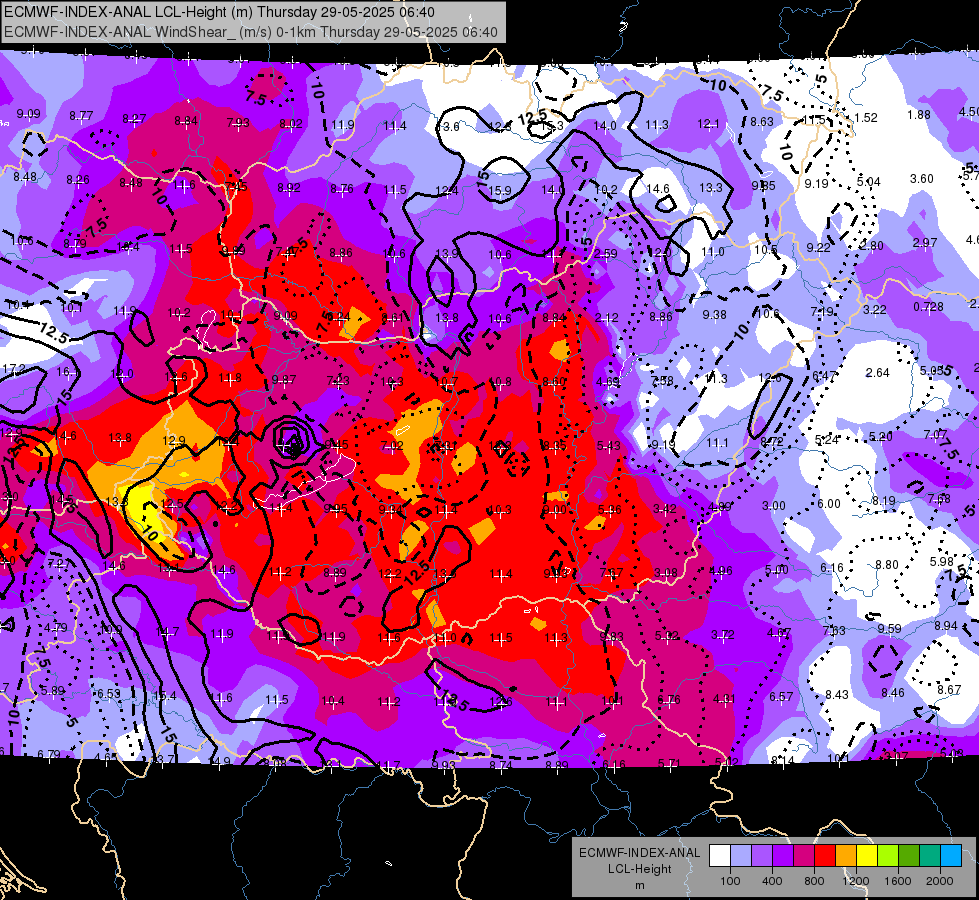Click the wind shear value '2.64'
The height and width of the screenshot is (900, 979).
point(877,372)
